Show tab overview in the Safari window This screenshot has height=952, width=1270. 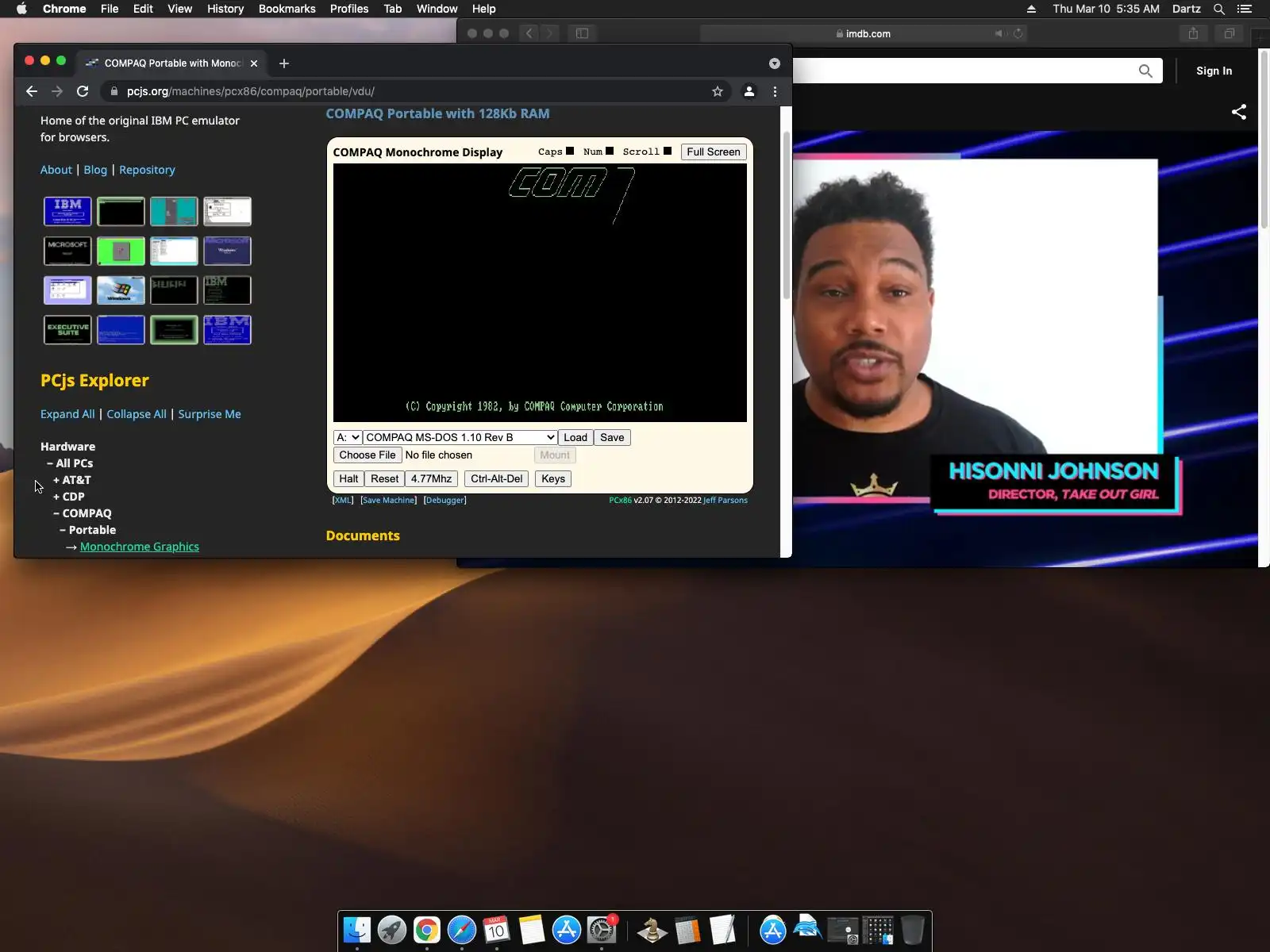1230,33
